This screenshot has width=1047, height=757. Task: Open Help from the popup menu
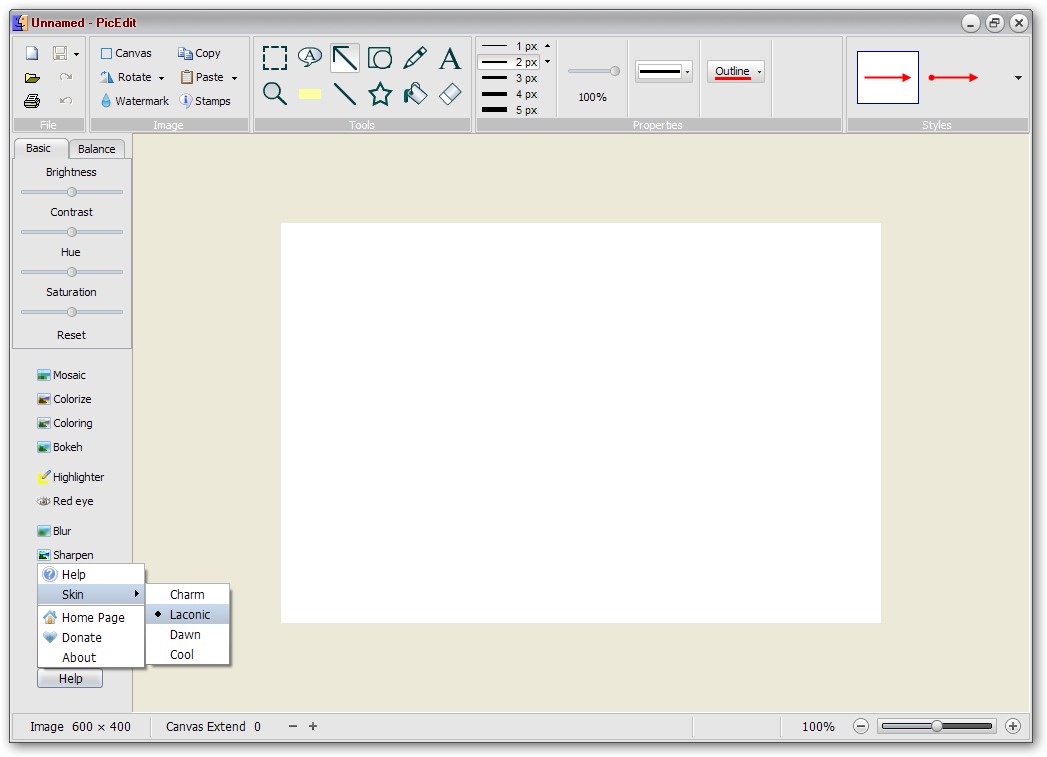click(x=91, y=574)
